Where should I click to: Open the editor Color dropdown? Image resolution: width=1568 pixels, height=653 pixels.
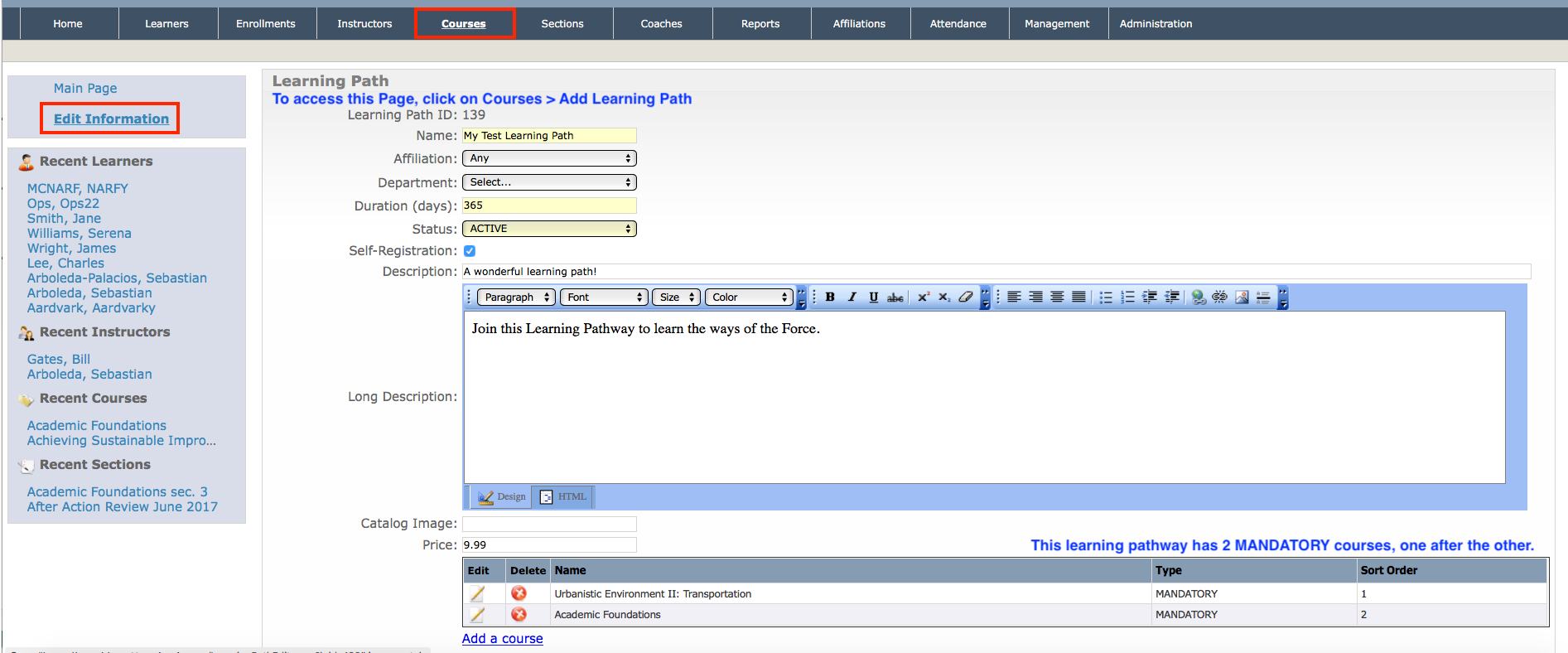(x=749, y=297)
